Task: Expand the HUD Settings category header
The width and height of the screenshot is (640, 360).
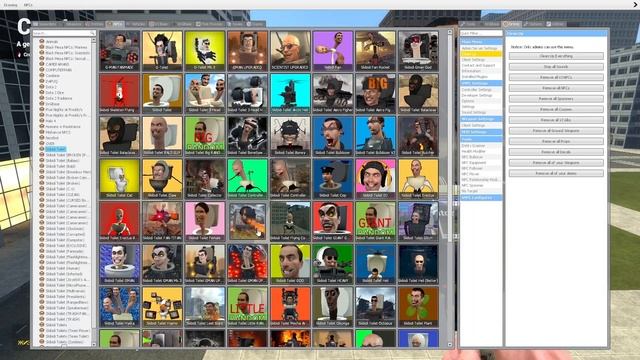Action: point(481,132)
